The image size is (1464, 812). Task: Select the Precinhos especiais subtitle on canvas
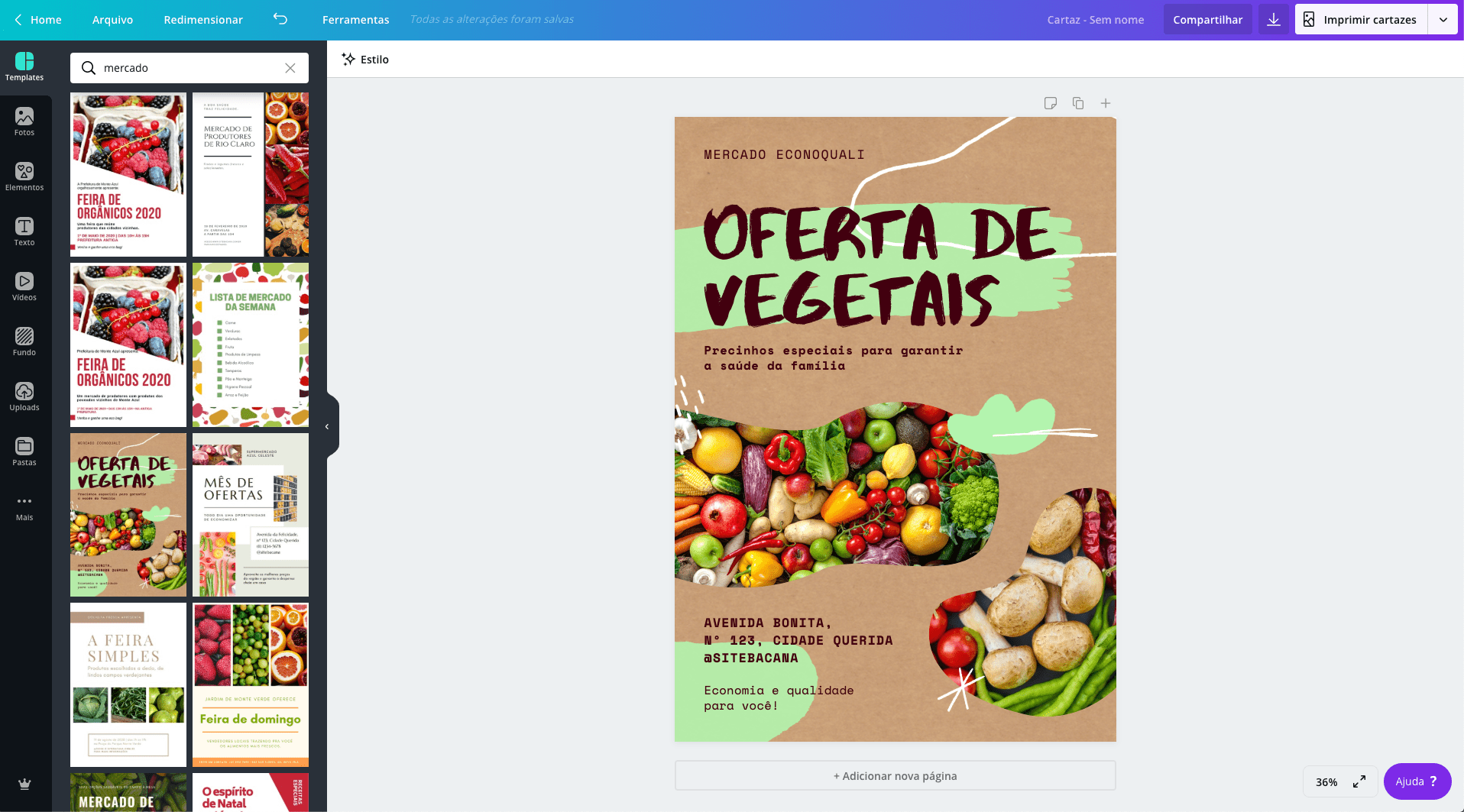tap(833, 357)
